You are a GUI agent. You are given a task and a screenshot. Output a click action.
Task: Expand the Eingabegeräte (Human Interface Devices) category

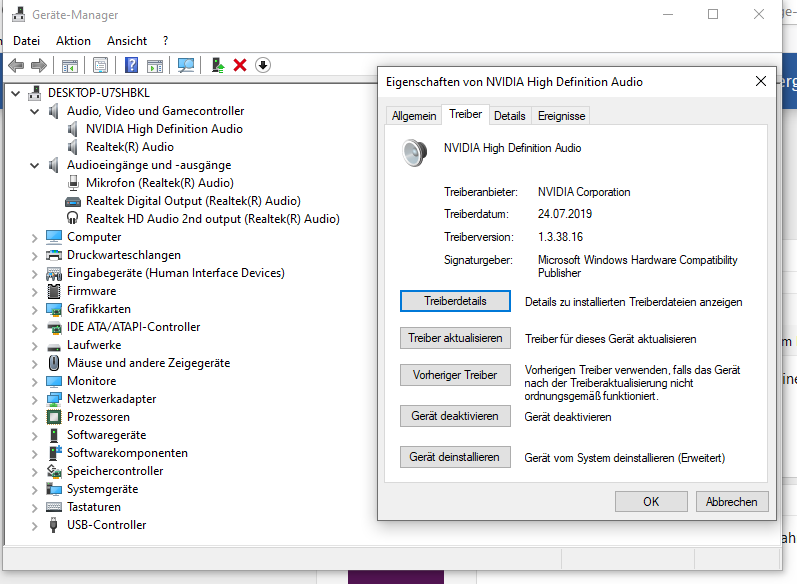[35, 273]
